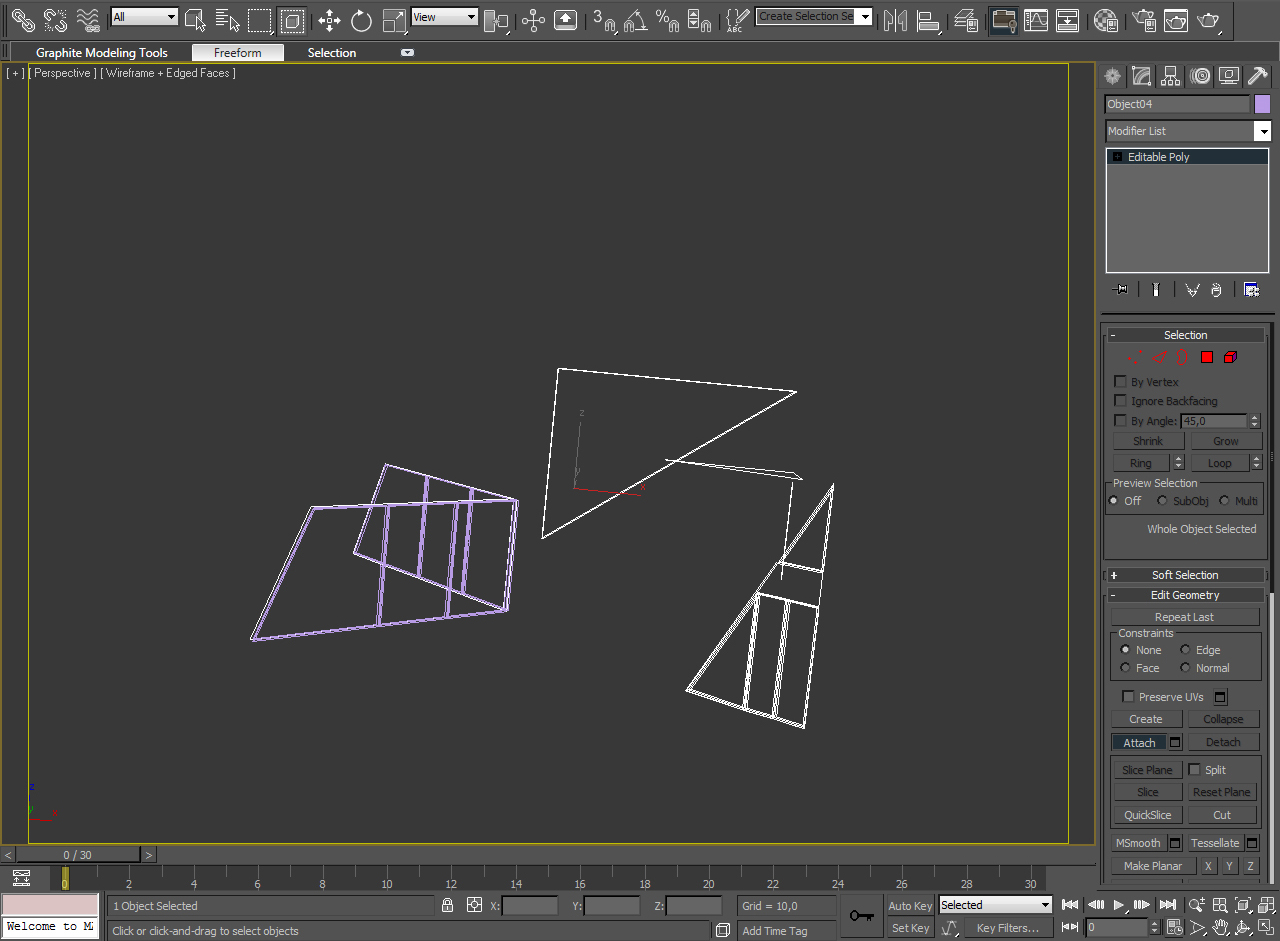Expand the Soft Selection rollout
This screenshot has height=941, width=1280.
(1185, 575)
